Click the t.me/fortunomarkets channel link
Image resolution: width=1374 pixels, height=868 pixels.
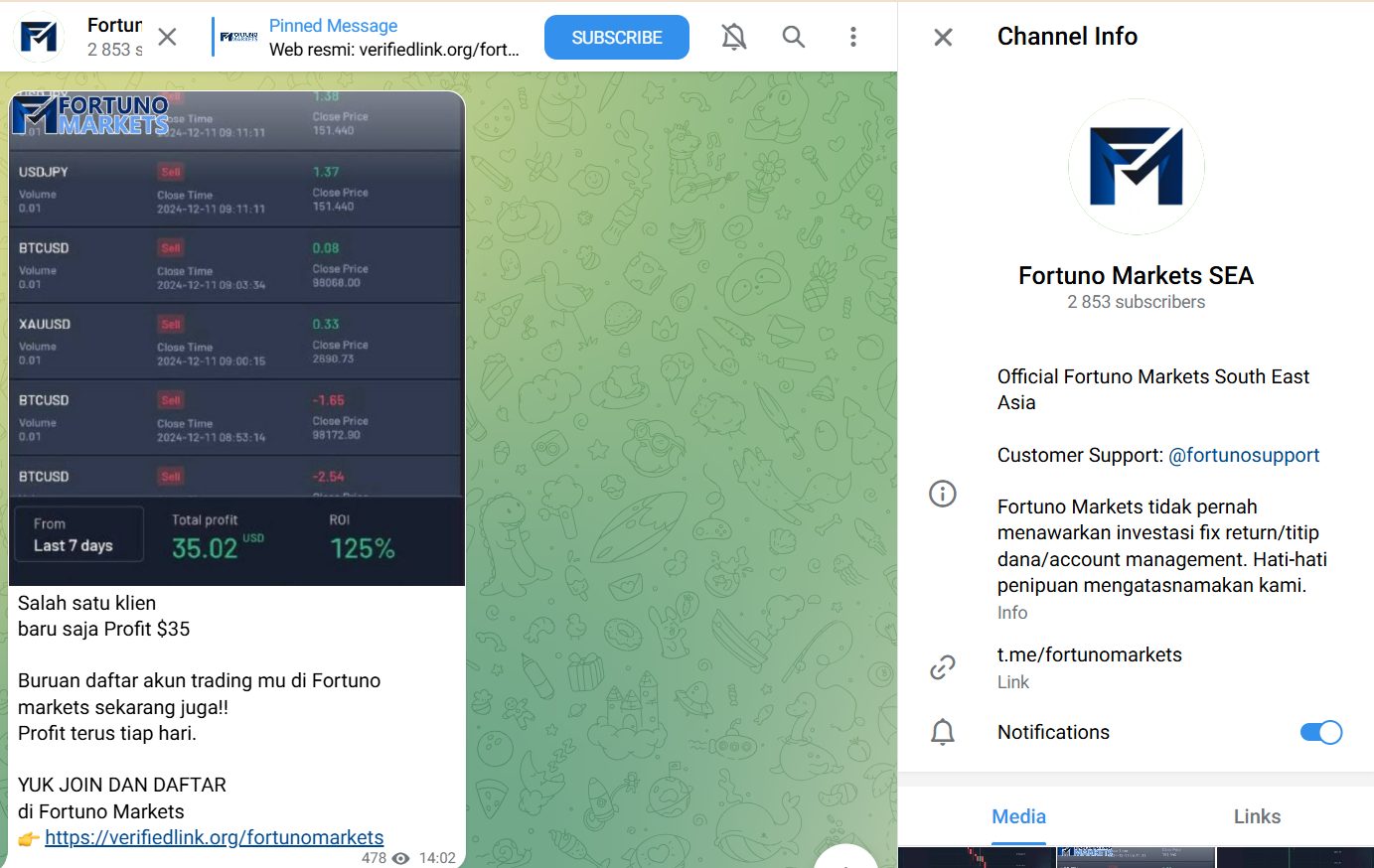[1090, 654]
